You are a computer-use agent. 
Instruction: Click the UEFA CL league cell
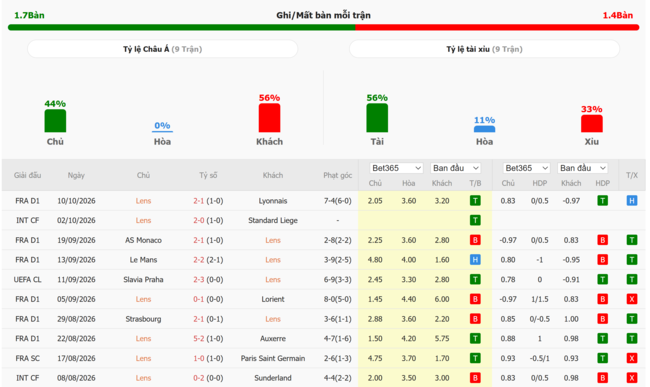(x=27, y=280)
